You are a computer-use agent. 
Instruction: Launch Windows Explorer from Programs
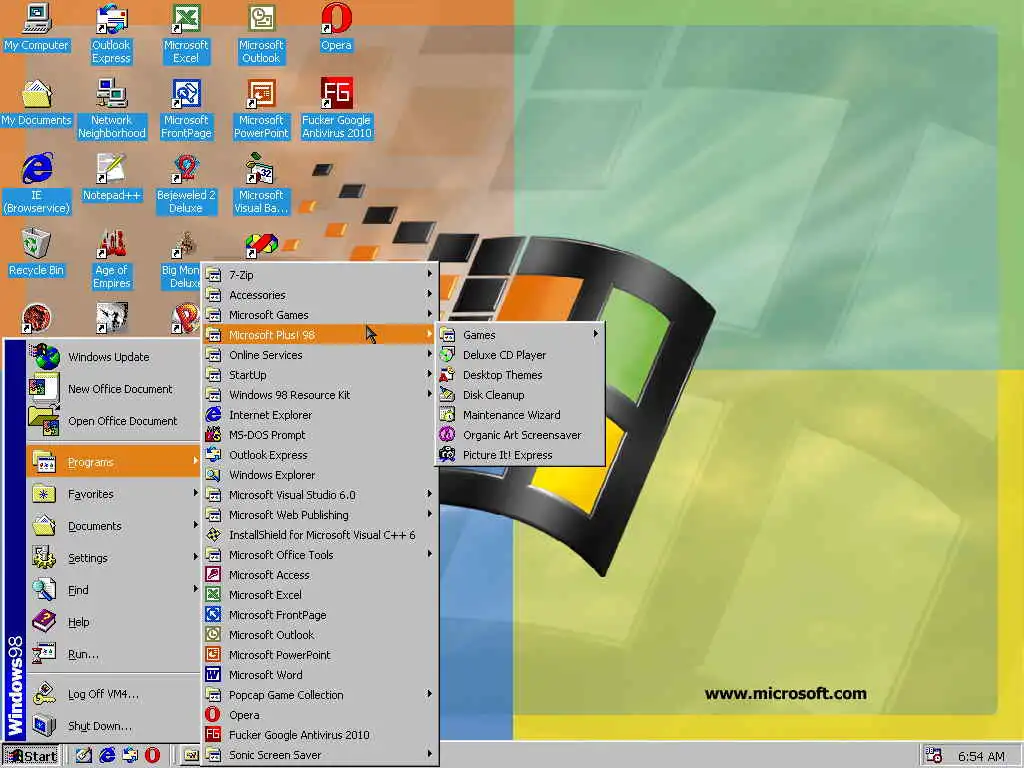320,475
